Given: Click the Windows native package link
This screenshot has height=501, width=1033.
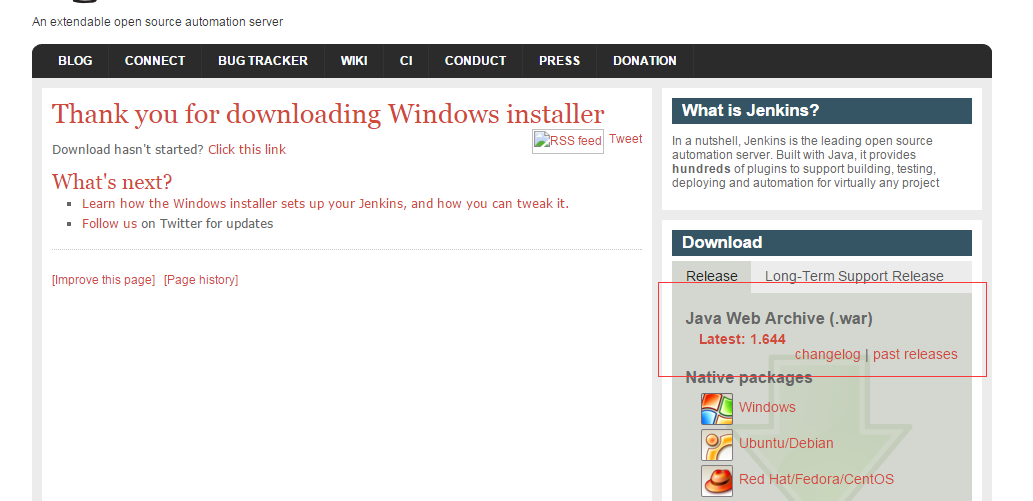Looking at the screenshot, I should [767, 407].
